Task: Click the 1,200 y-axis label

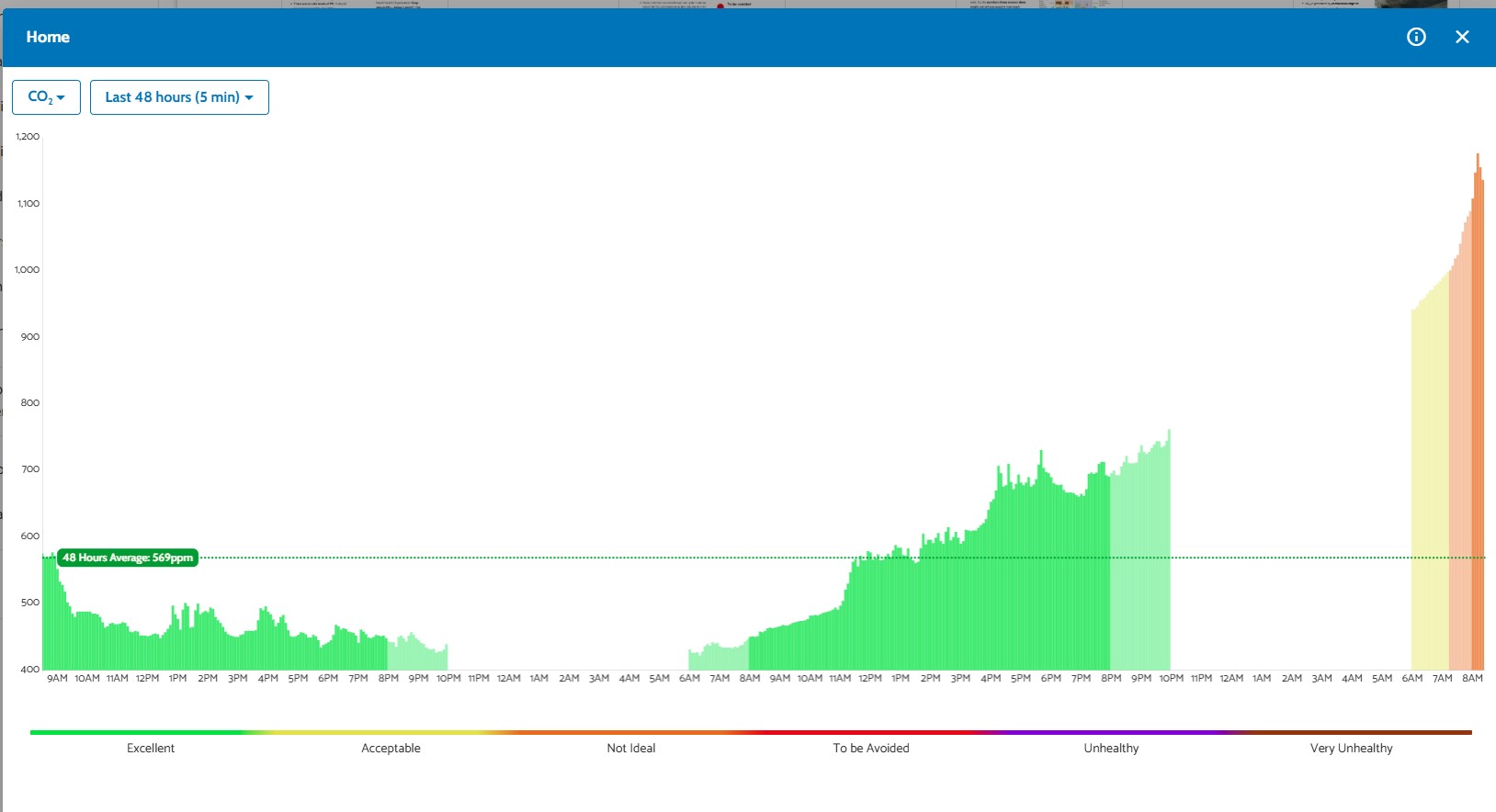Action: (x=28, y=136)
